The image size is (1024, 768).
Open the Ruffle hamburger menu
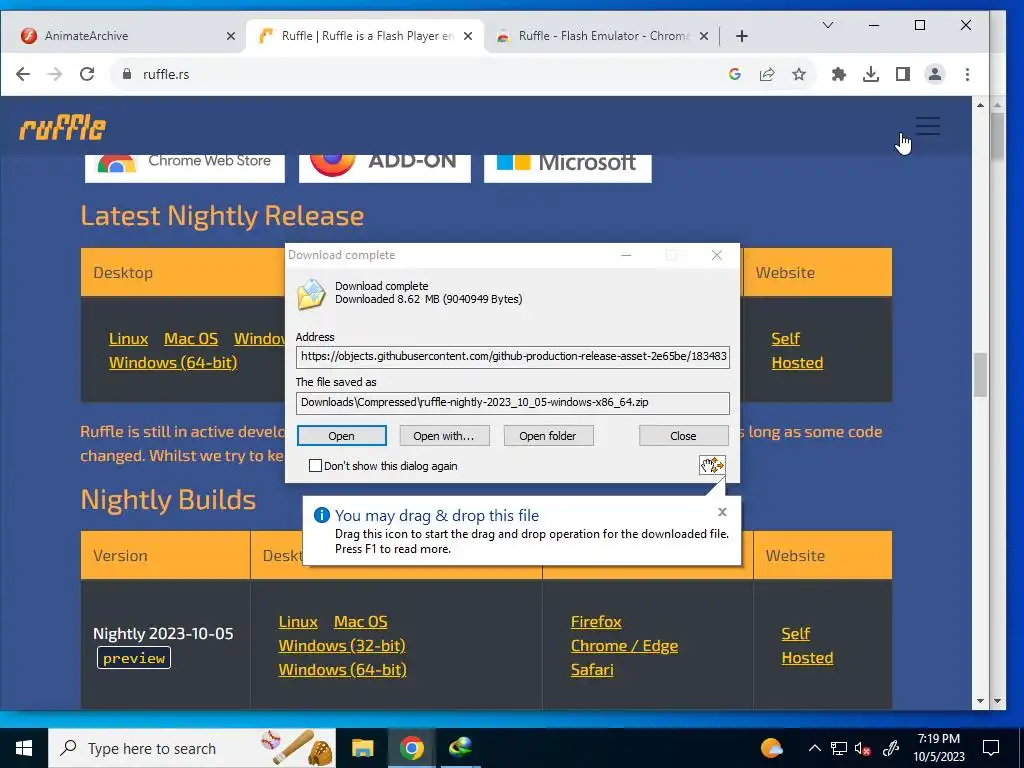(x=927, y=125)
